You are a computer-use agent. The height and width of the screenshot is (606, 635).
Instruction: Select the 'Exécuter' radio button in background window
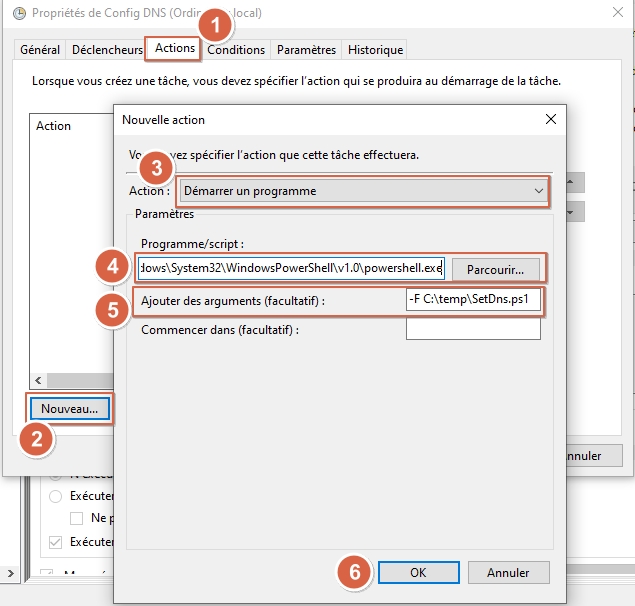point(55,496)
